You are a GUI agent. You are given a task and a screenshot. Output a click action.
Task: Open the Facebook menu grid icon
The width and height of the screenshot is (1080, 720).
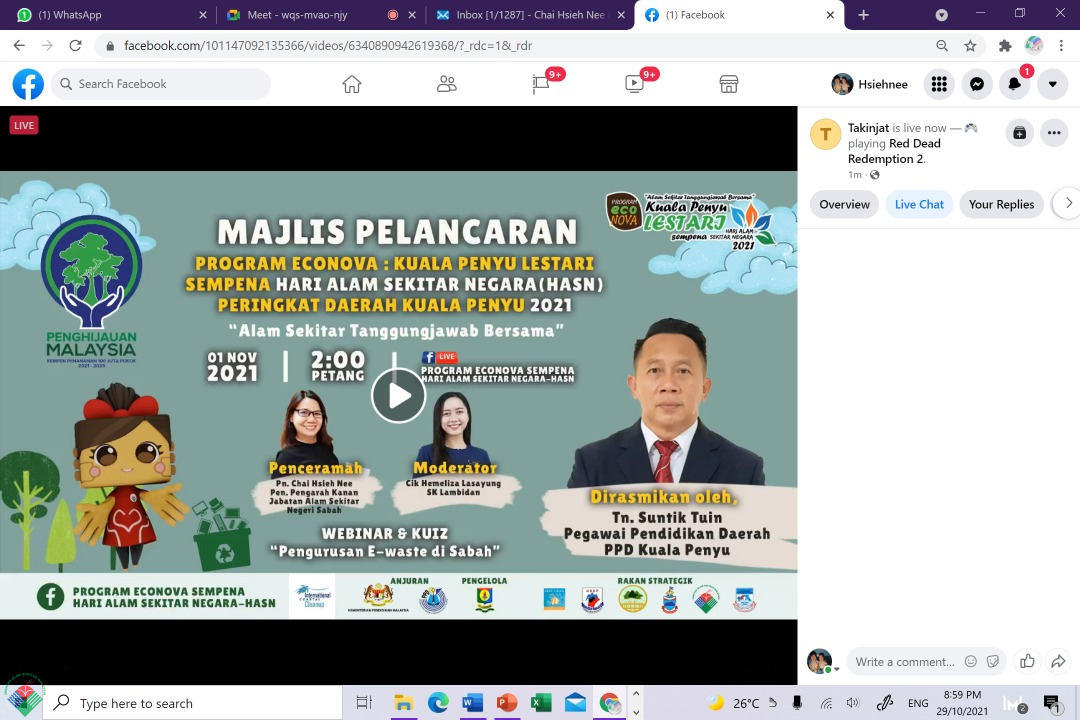939,84
